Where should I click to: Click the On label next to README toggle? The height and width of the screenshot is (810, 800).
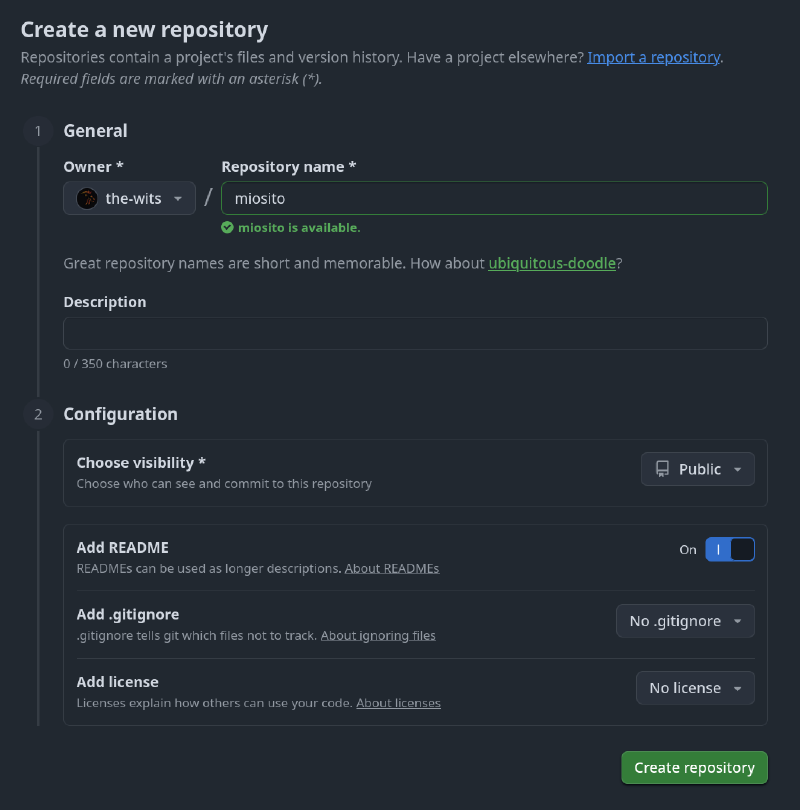tap(688, 550)
